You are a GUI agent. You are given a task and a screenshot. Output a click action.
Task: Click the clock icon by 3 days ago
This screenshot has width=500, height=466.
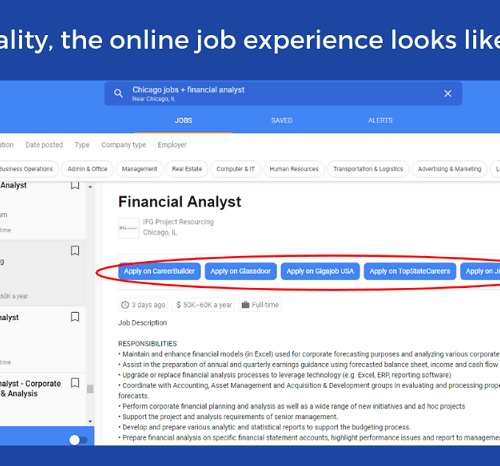(125, 305)
